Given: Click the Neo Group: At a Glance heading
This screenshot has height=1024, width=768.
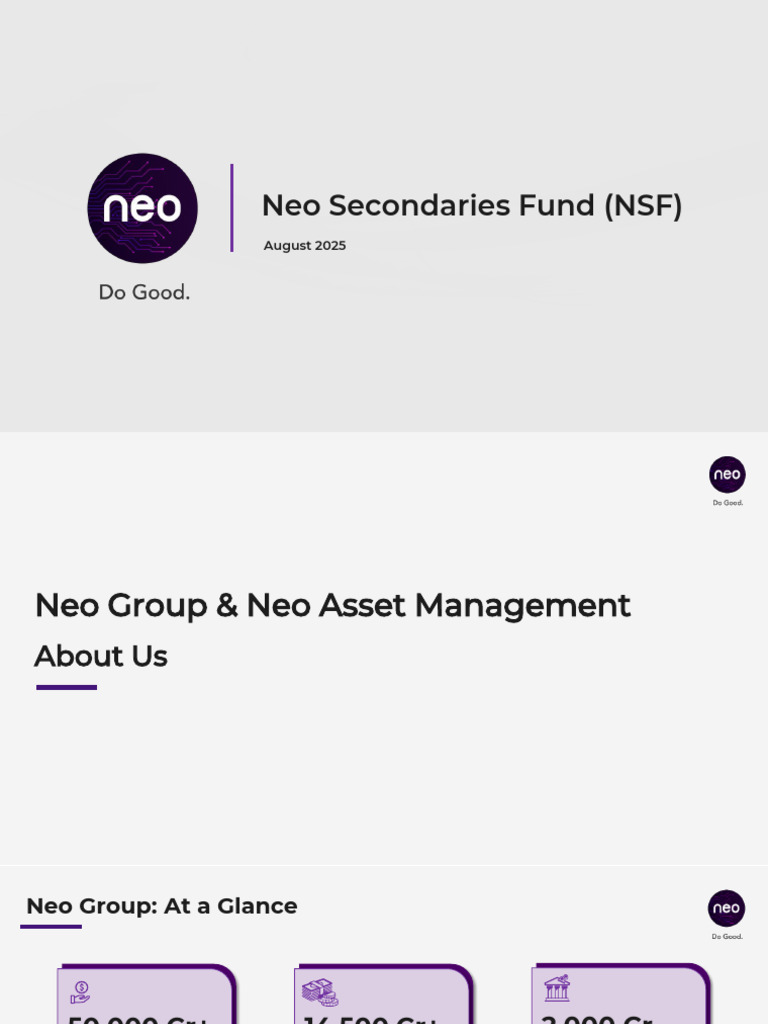Looking at the screenshot, I should pyautogui.click(x=161, y=906).
